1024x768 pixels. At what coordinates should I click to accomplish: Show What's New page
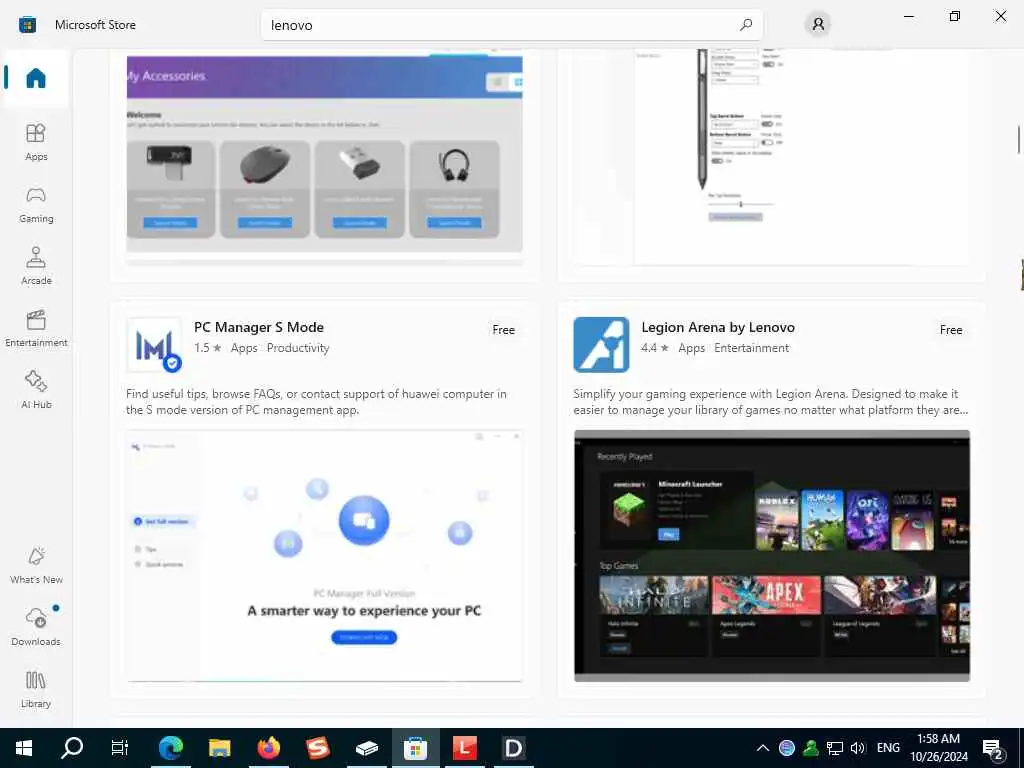click(36, 566)
